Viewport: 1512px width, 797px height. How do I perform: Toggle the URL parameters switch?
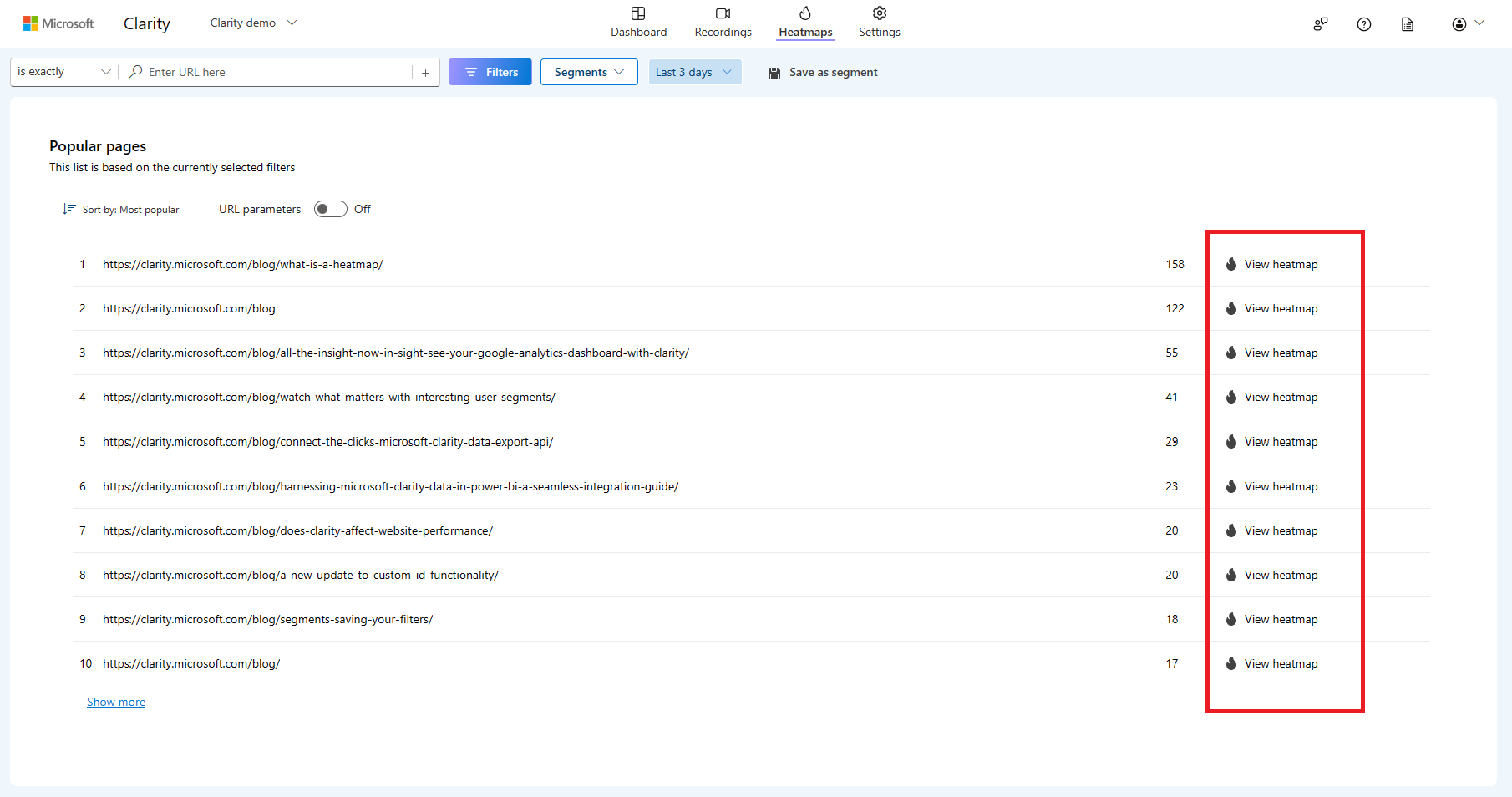coord(330,209)
